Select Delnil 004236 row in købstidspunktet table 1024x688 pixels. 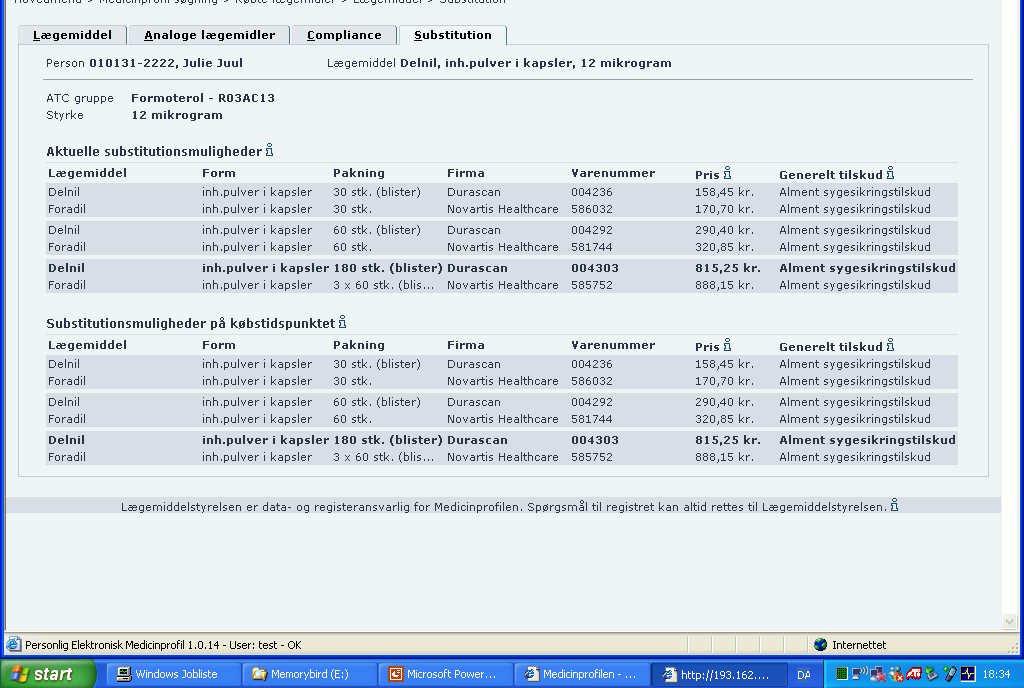pyautogui.click(x=502, y=364)
